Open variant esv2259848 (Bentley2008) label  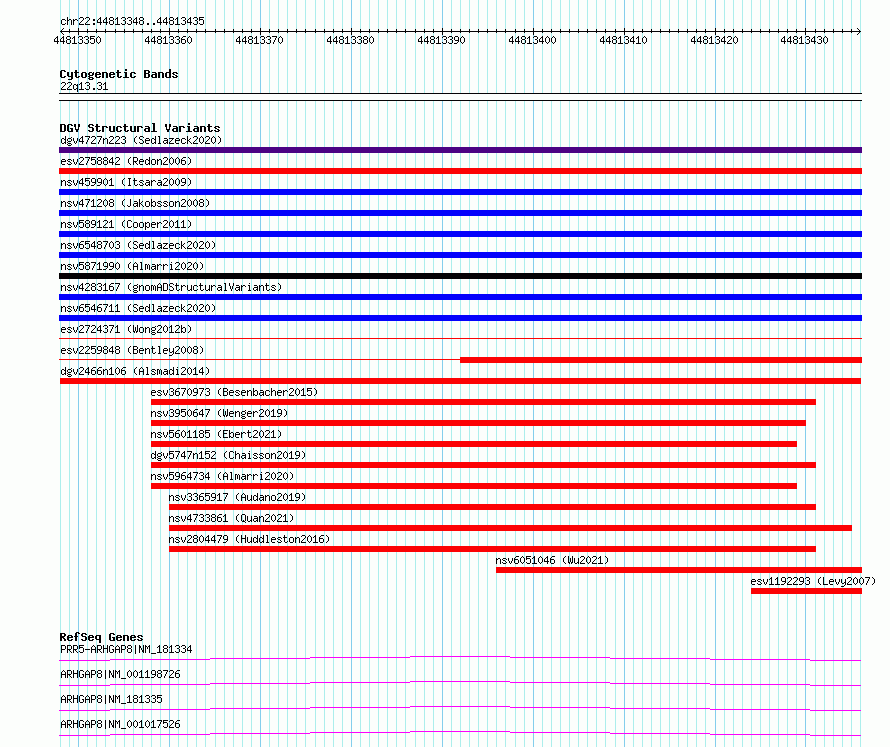pyautogui.click(x=132, y=350)
